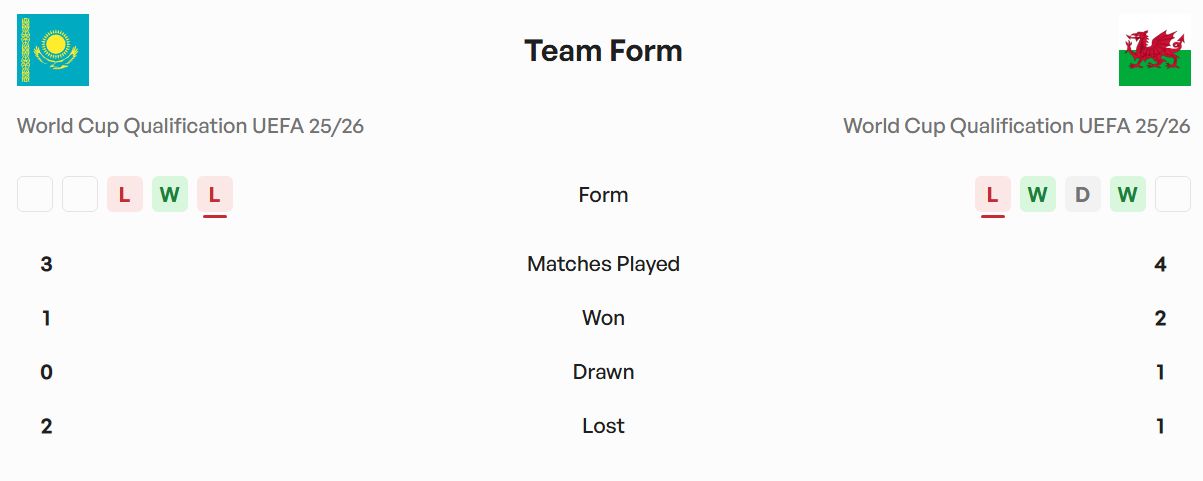Screen dimensions: 1203x481
Task: Click Kazakhstan's non-underlined L form badge
Action: [125, 194]
